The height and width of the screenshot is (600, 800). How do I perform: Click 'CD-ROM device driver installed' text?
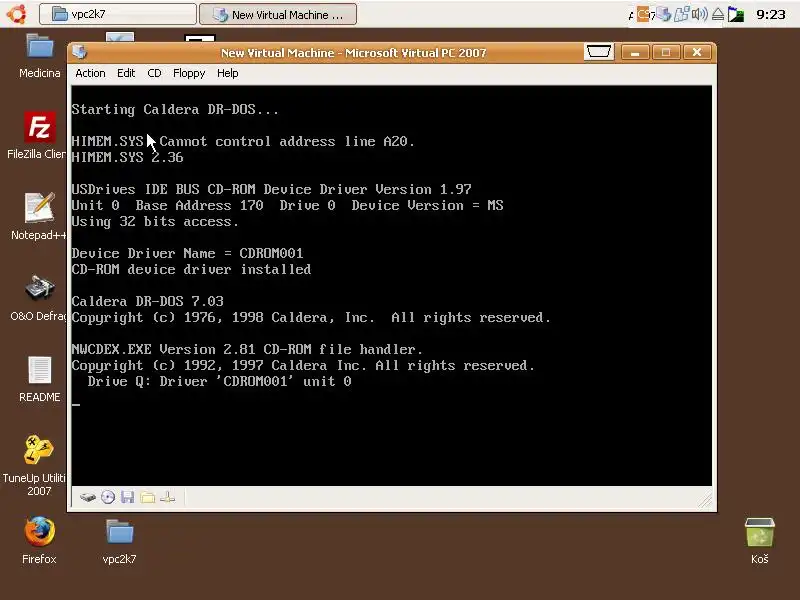[191, 269]
